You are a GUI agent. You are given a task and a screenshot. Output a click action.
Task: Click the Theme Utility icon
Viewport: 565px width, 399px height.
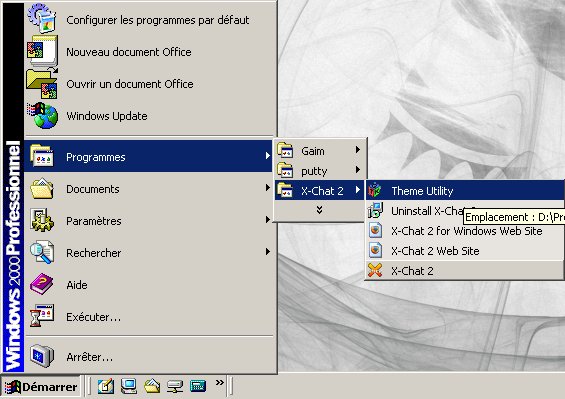tap(375, 190)
